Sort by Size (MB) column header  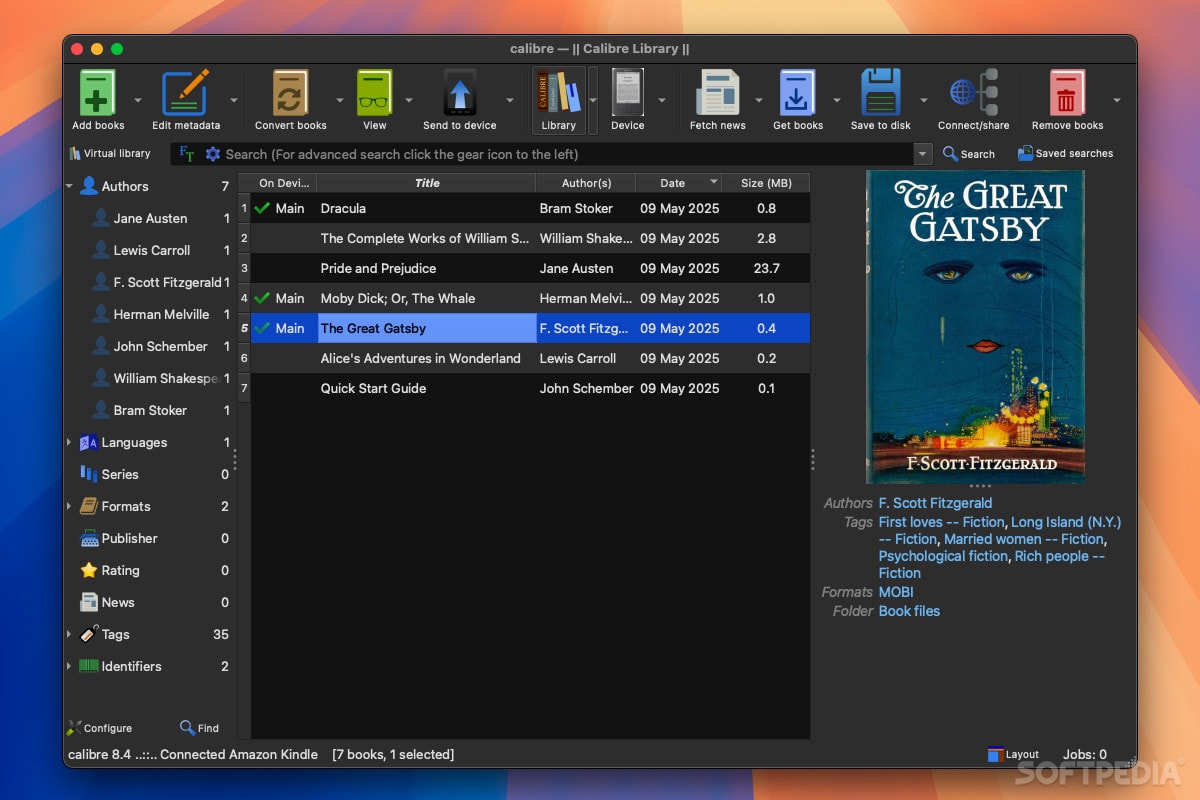click(x=766, y=183)
